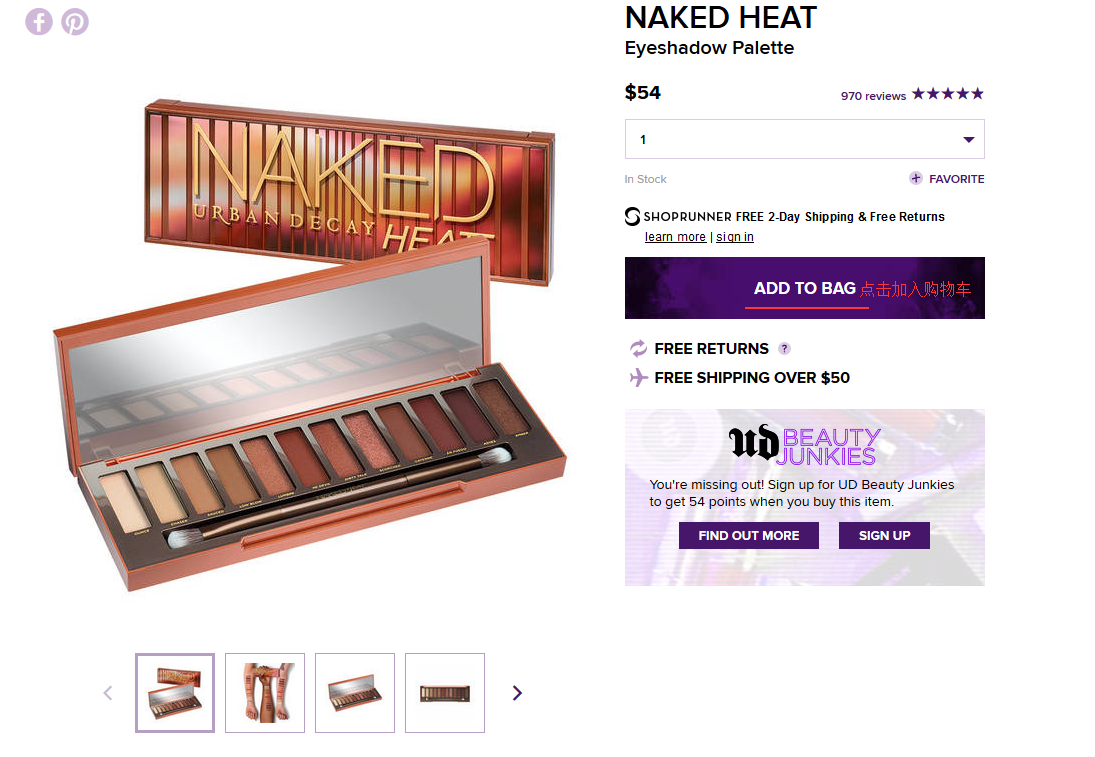Share product on Pinterest icon
Image resolution: width=1095 pixels, height=757 pixels.
click(75, 21)
